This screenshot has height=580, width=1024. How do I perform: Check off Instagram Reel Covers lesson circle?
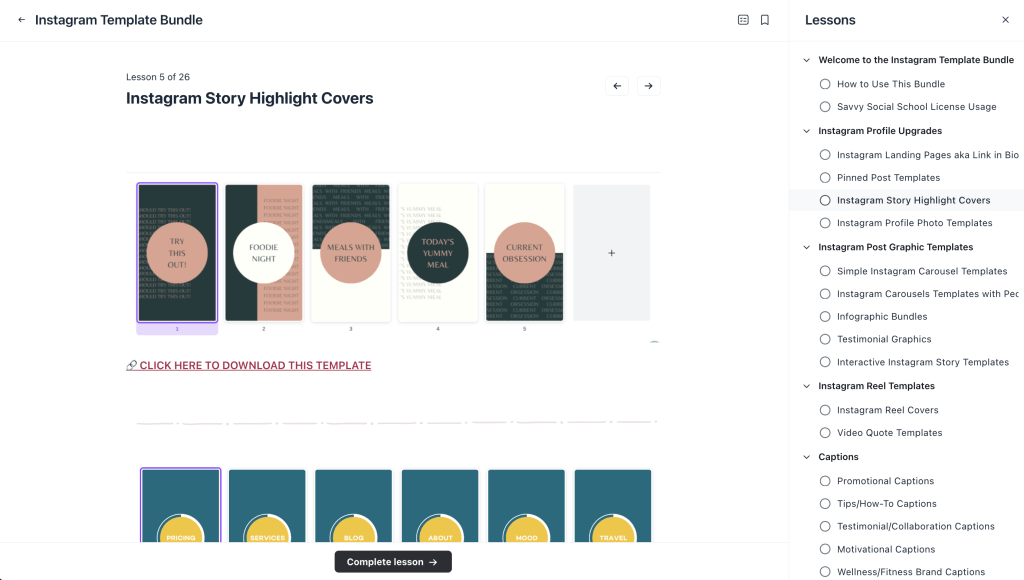[825, 410]
